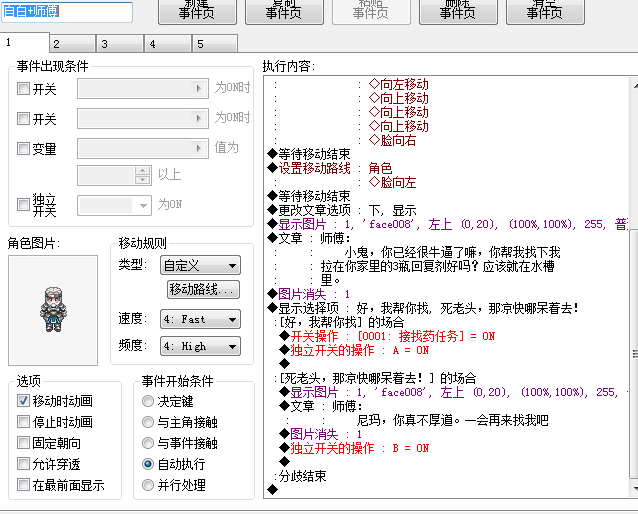
Task: Check the 停止时动画 option
Action: coord(23,422)
